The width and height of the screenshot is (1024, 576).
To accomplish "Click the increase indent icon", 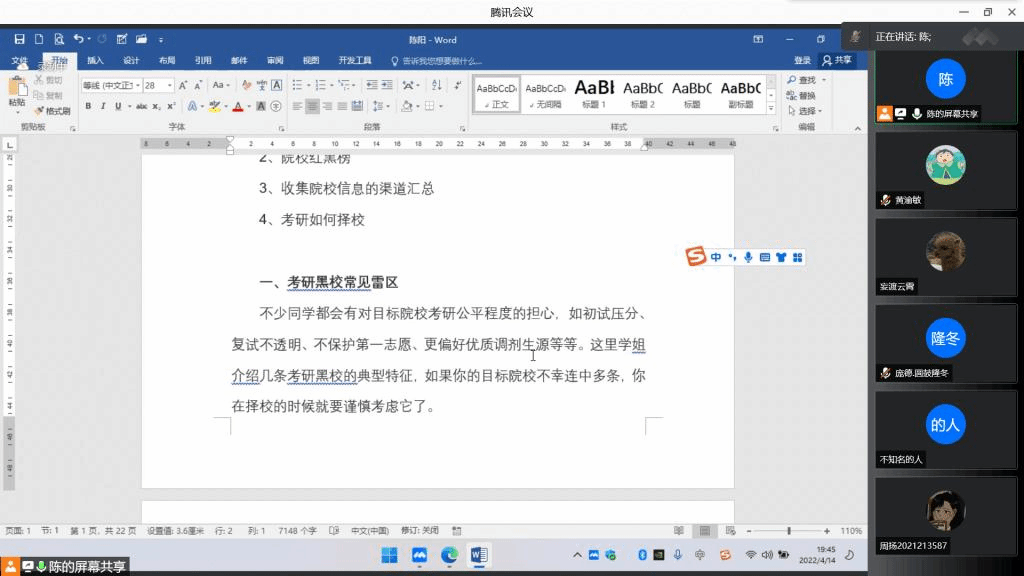I will [385, 86].
